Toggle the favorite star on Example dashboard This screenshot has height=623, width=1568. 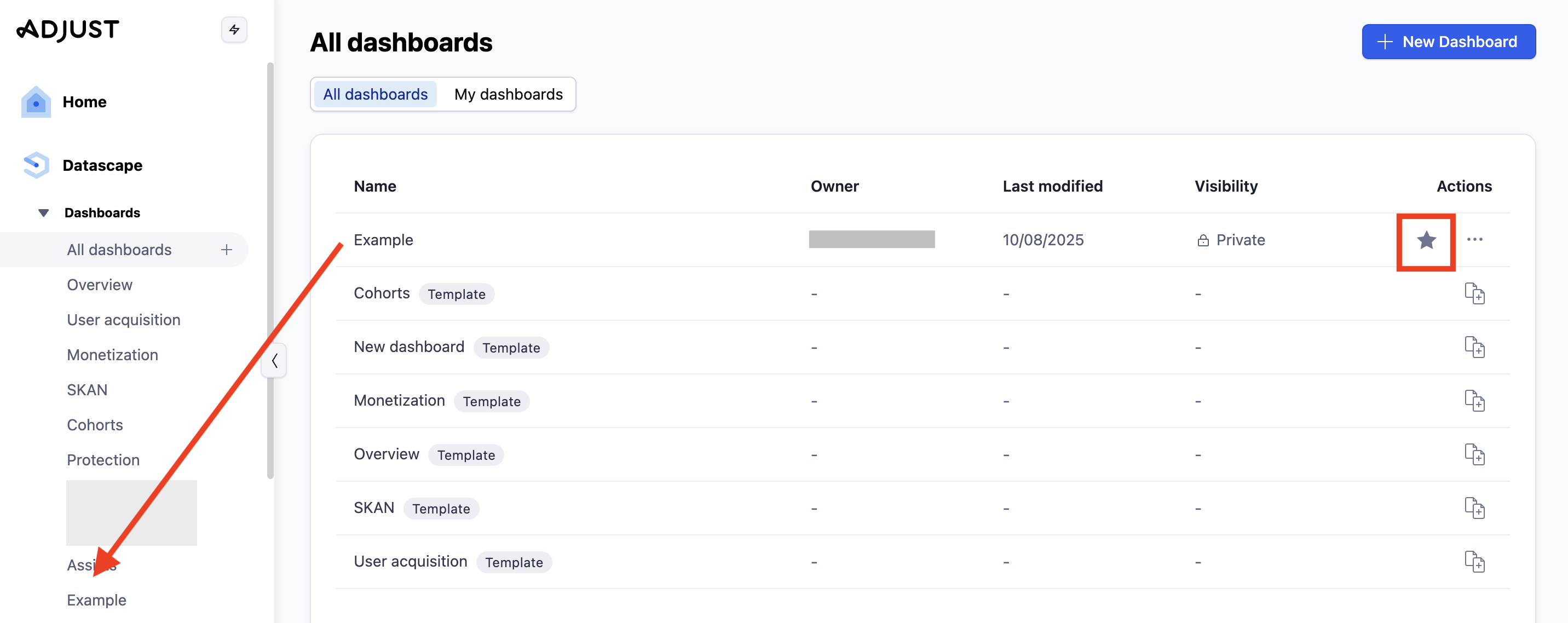(1426, 240)
